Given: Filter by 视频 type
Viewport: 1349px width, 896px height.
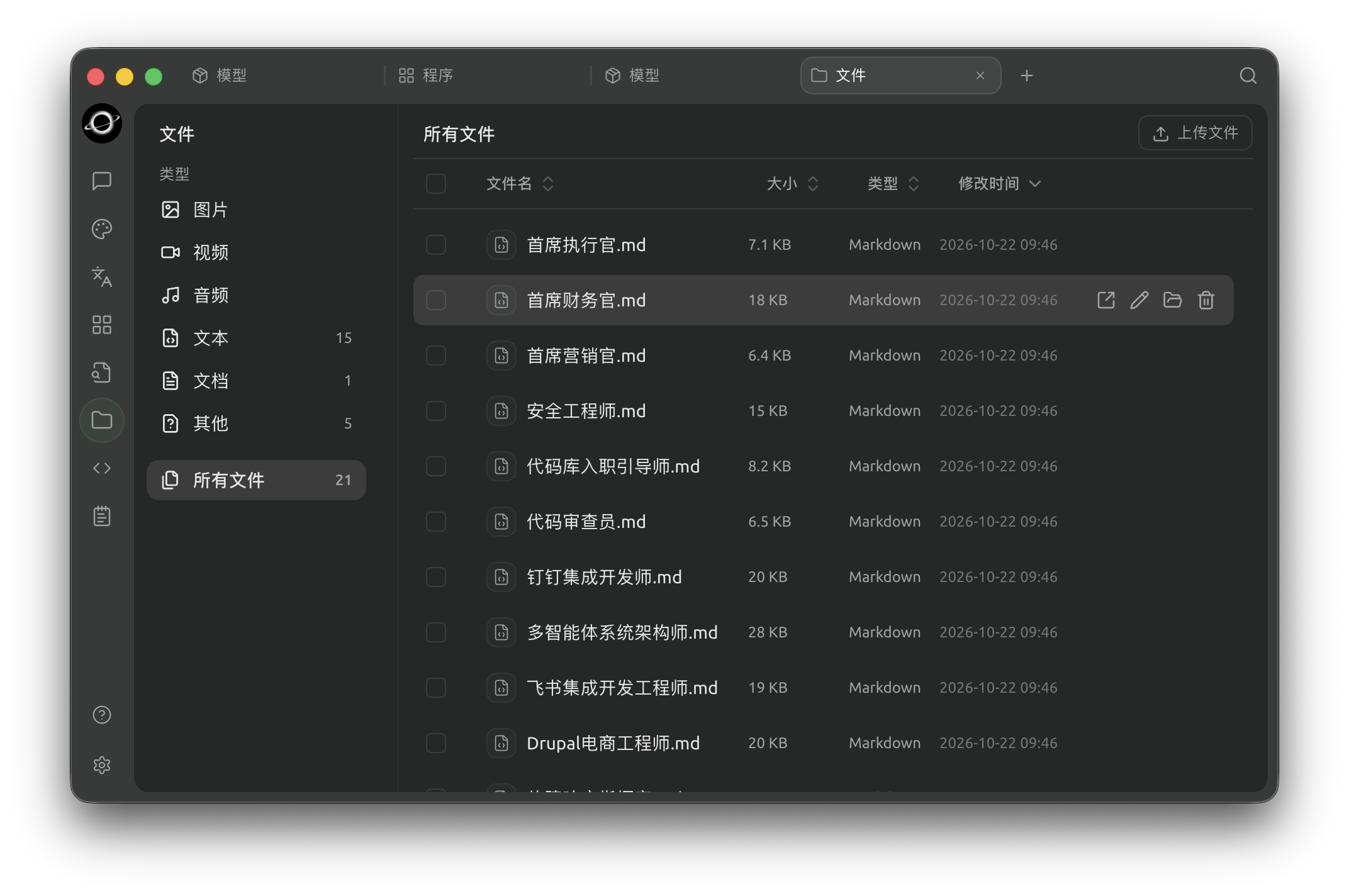Looking at the screenshot, I should pyautogui.click(x=256, y=252).
